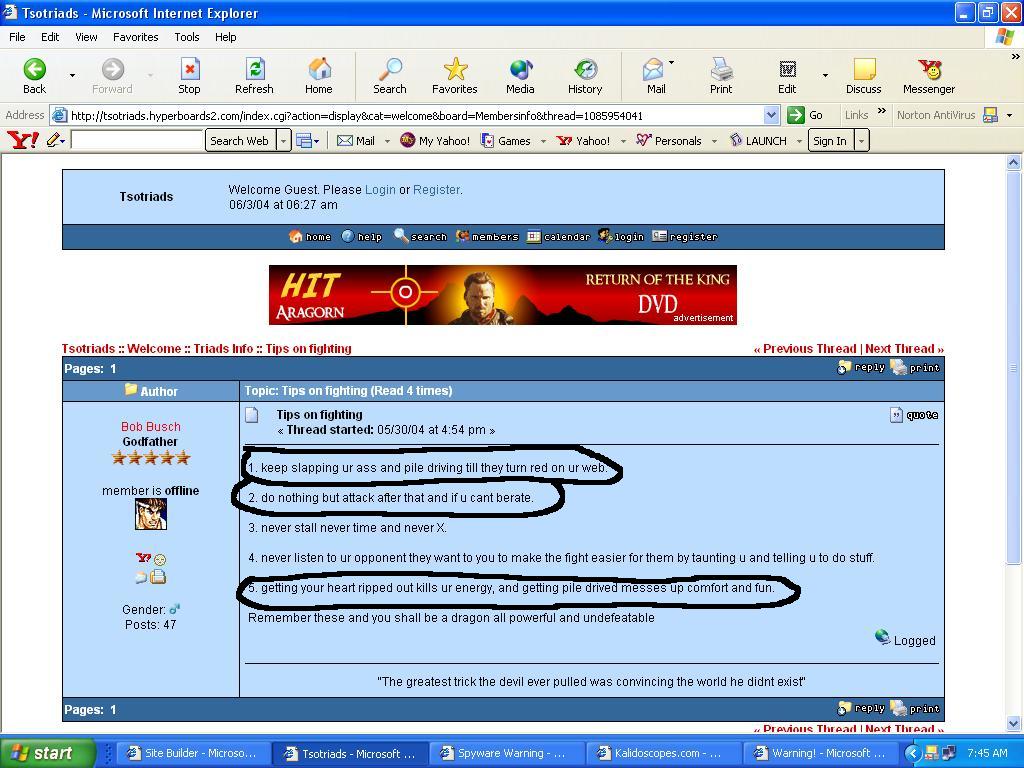Expand the Sign In dropdown arrow
1024x768 pixels.
862,140
